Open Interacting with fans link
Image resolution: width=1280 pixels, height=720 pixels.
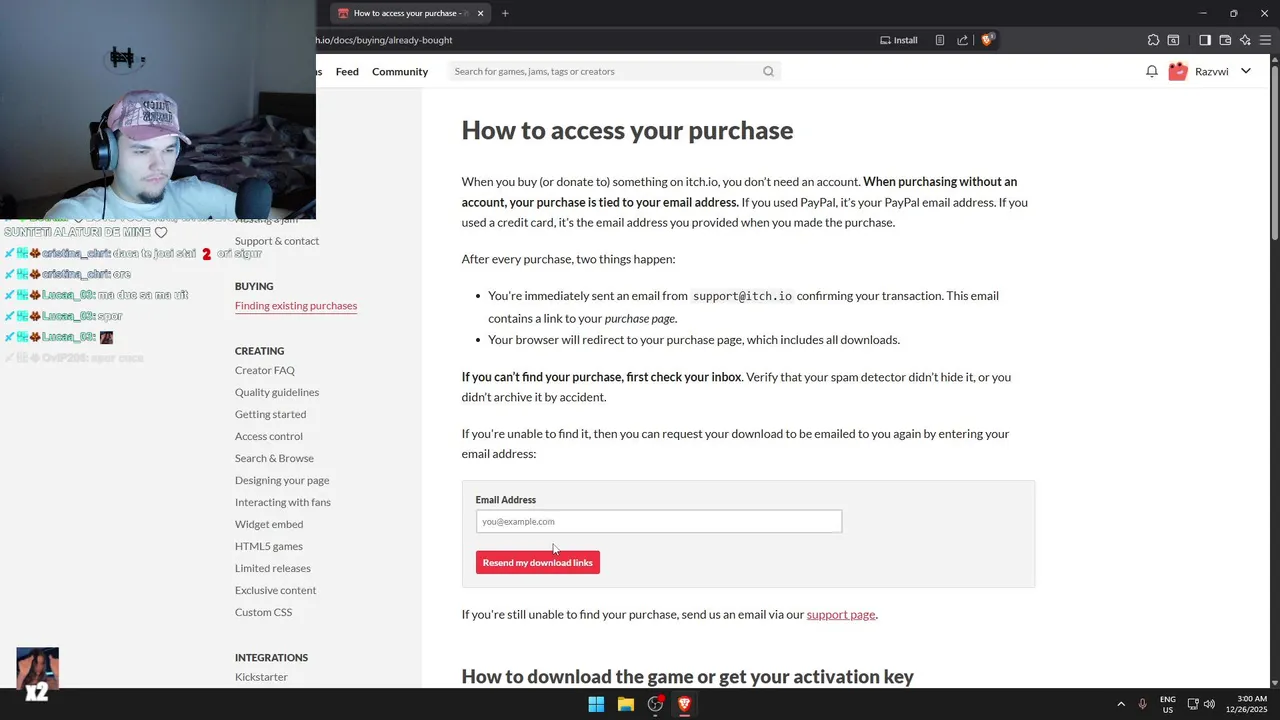tap(283, 502)
